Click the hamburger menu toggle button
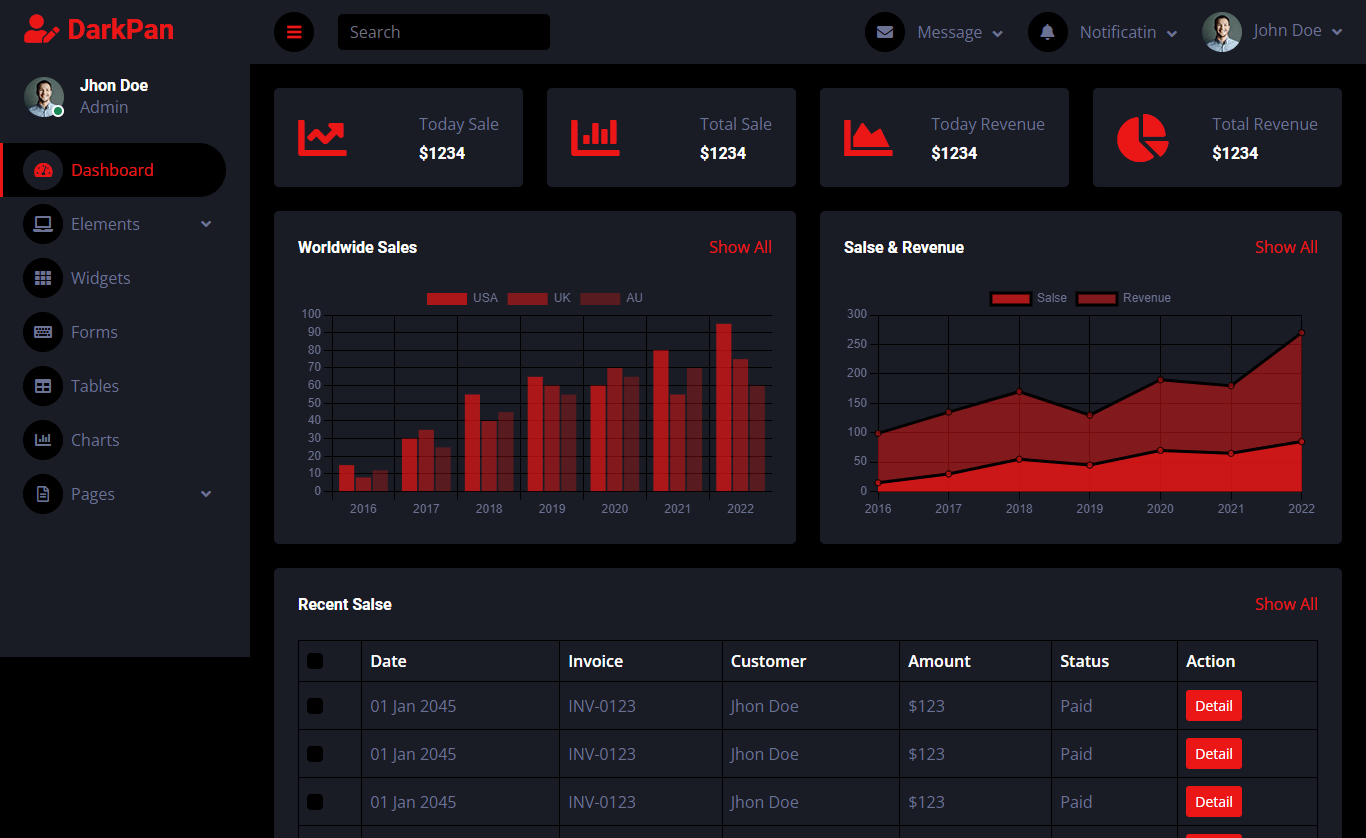This screenshot has width=1366, height=838. click(x=293, y=31)
